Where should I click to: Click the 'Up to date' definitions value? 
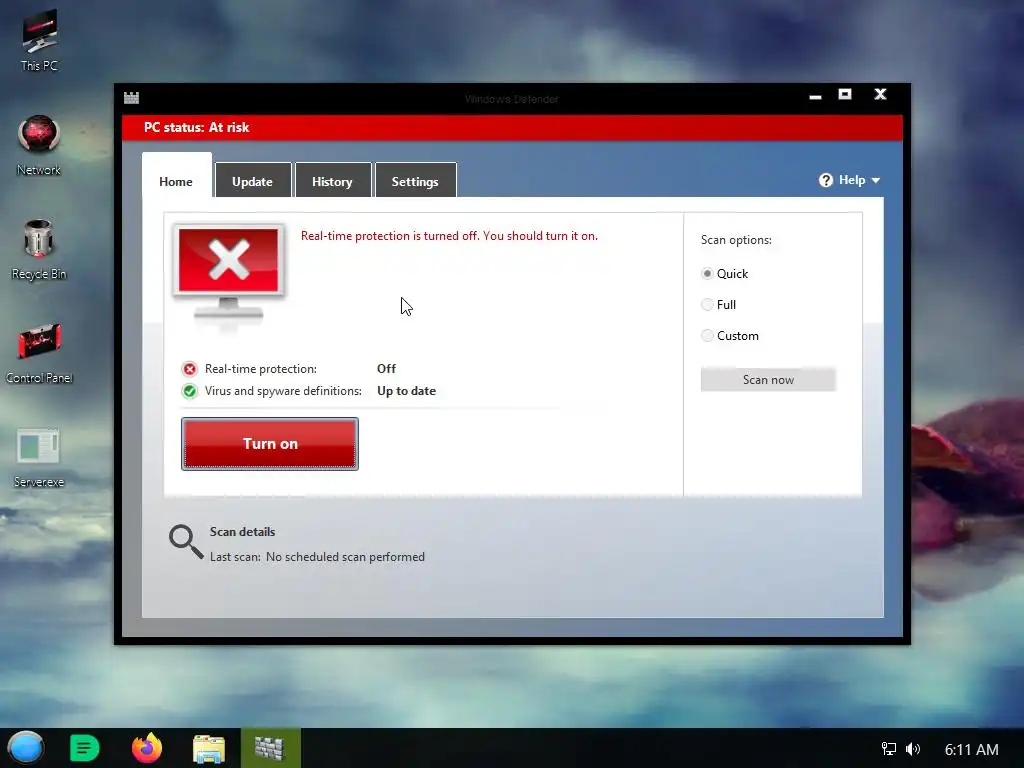point(406,391)
